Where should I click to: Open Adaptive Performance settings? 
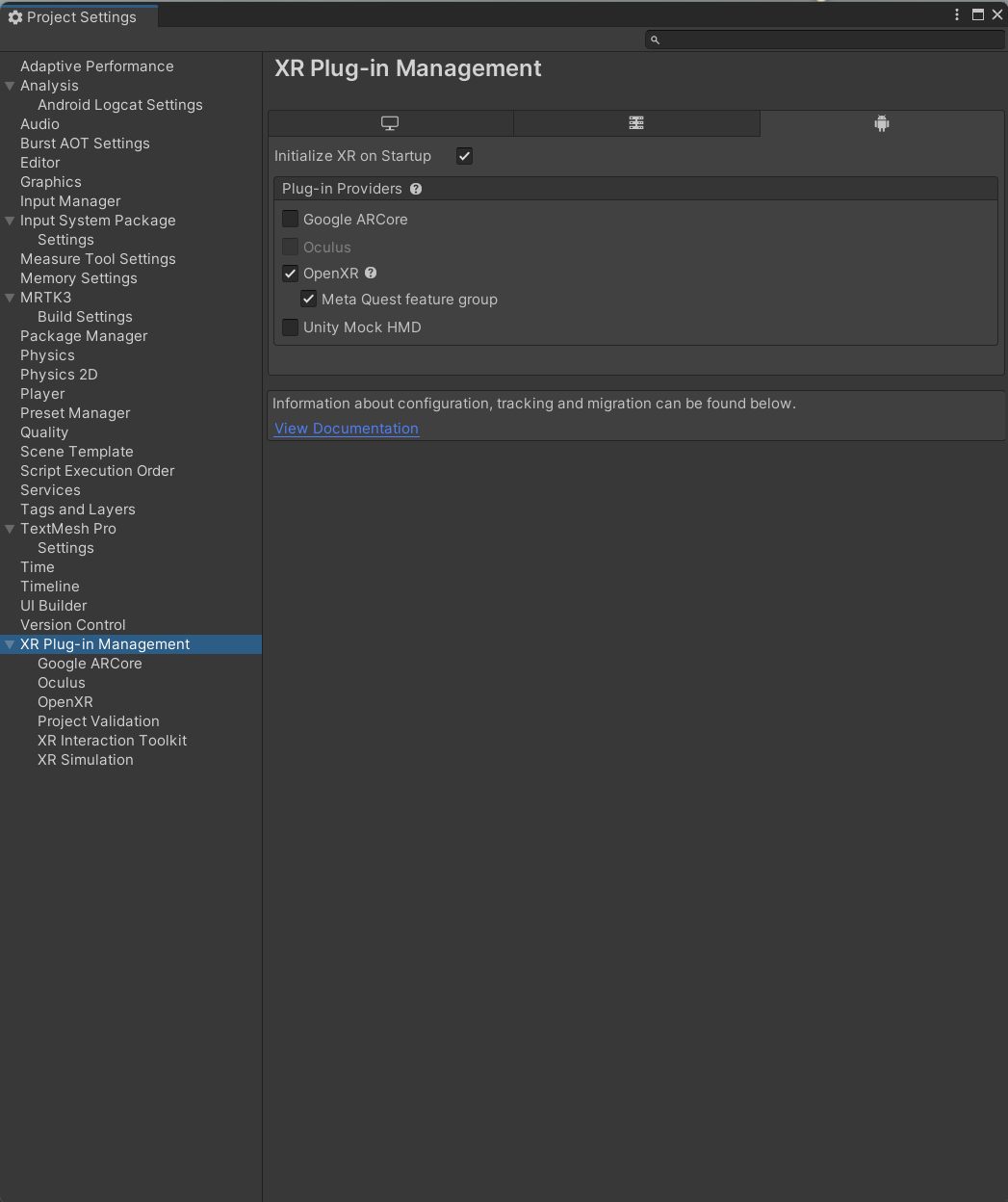pyautogui.click(x=97, y=66)
